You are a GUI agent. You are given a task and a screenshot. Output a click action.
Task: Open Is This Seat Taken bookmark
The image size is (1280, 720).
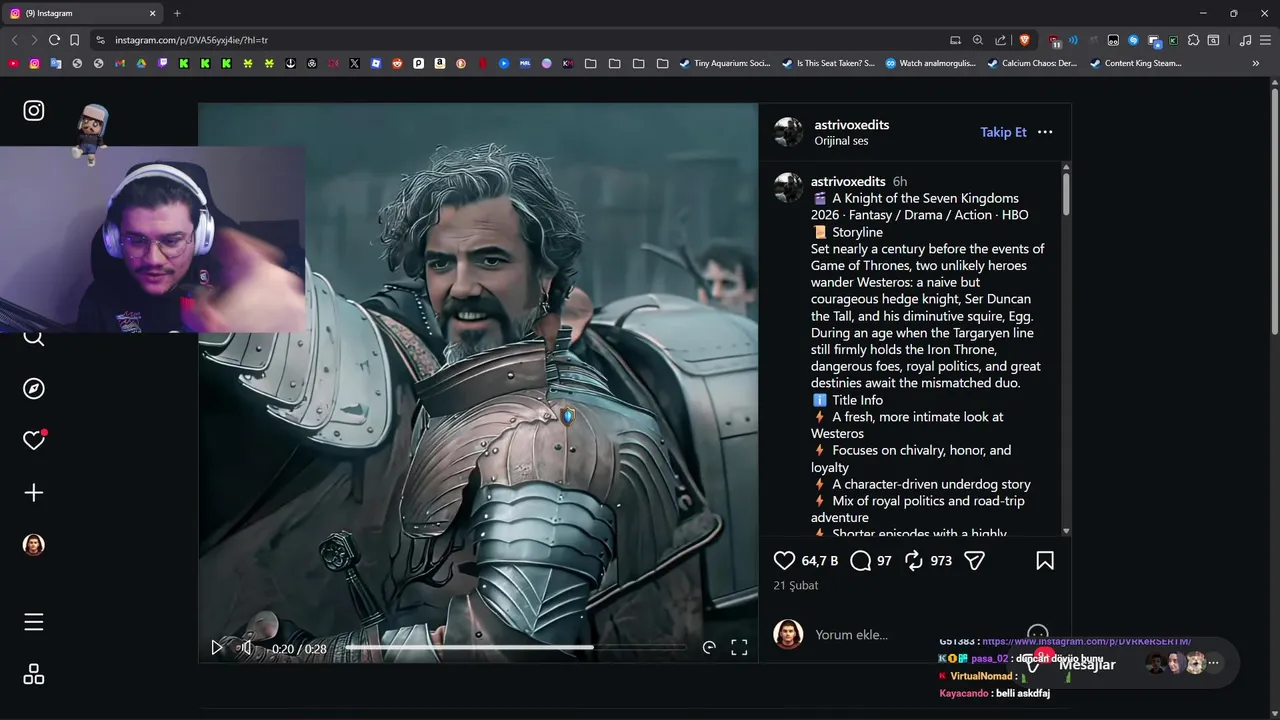tap(829, 63)
